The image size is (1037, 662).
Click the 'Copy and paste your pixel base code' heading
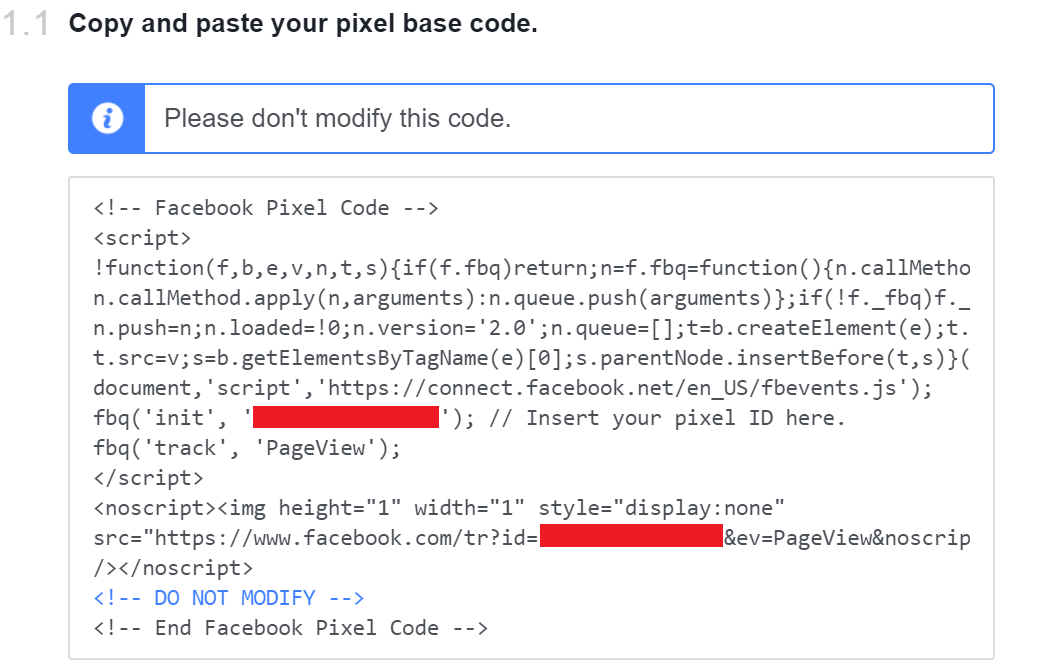(303, 24)
